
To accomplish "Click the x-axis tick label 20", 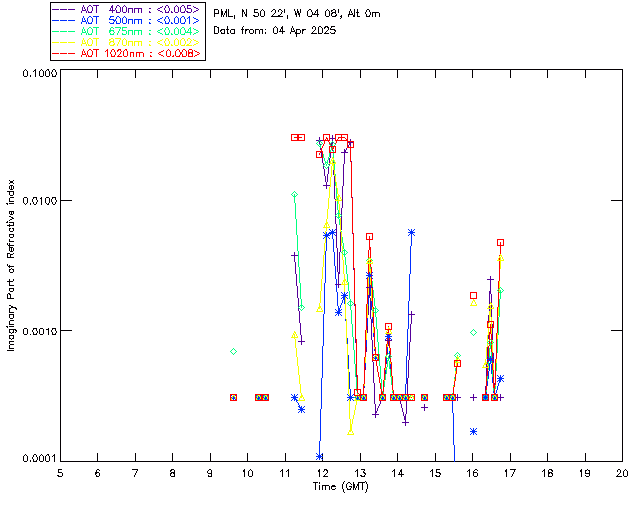I will [622, 473].
